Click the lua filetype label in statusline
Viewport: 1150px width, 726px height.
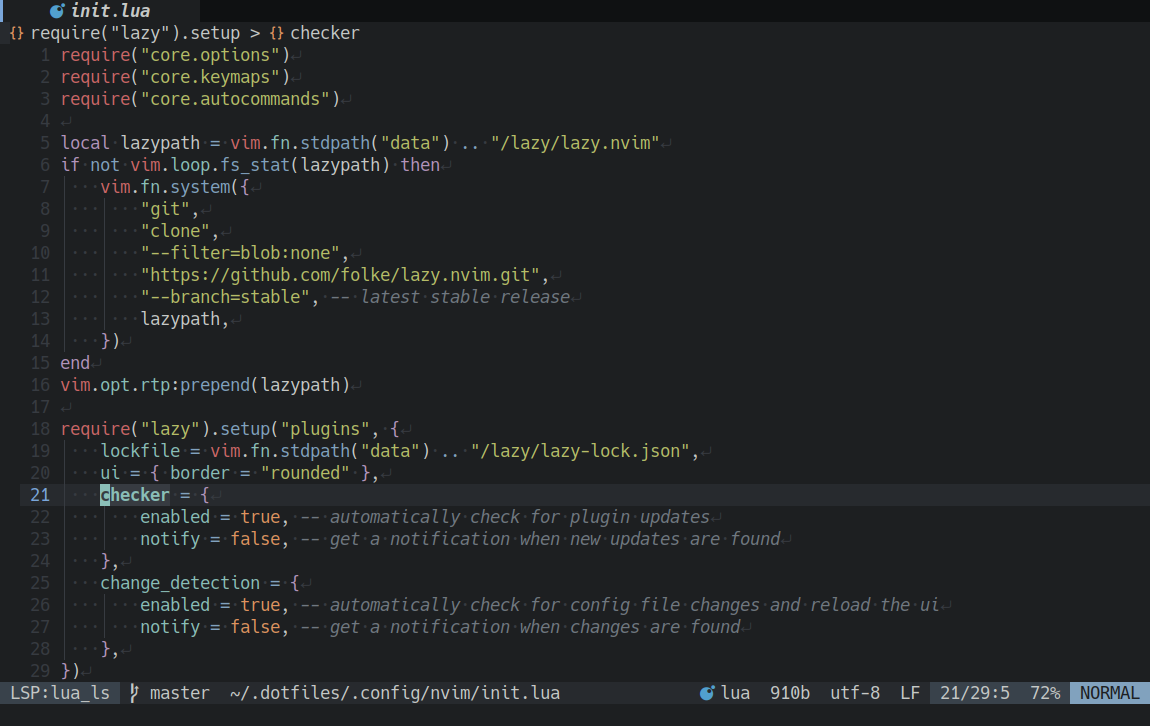(736, 693)
